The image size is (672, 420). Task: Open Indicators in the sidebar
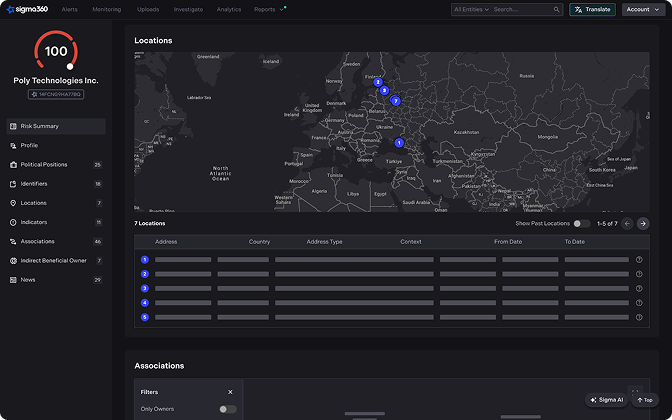[34, 222]
